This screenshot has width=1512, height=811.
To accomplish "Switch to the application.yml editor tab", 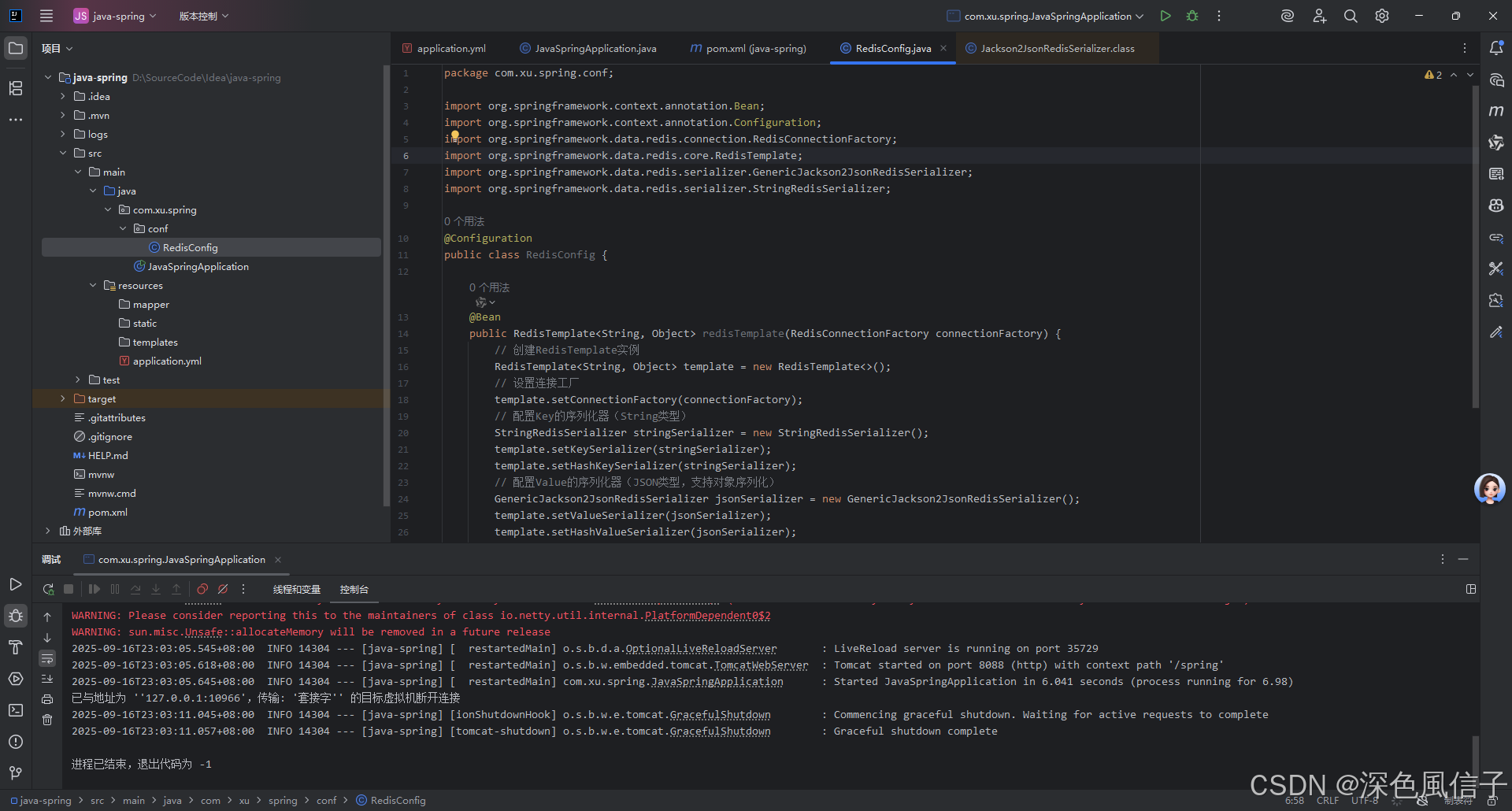I will pyautogui.click(x=444, y=48).
